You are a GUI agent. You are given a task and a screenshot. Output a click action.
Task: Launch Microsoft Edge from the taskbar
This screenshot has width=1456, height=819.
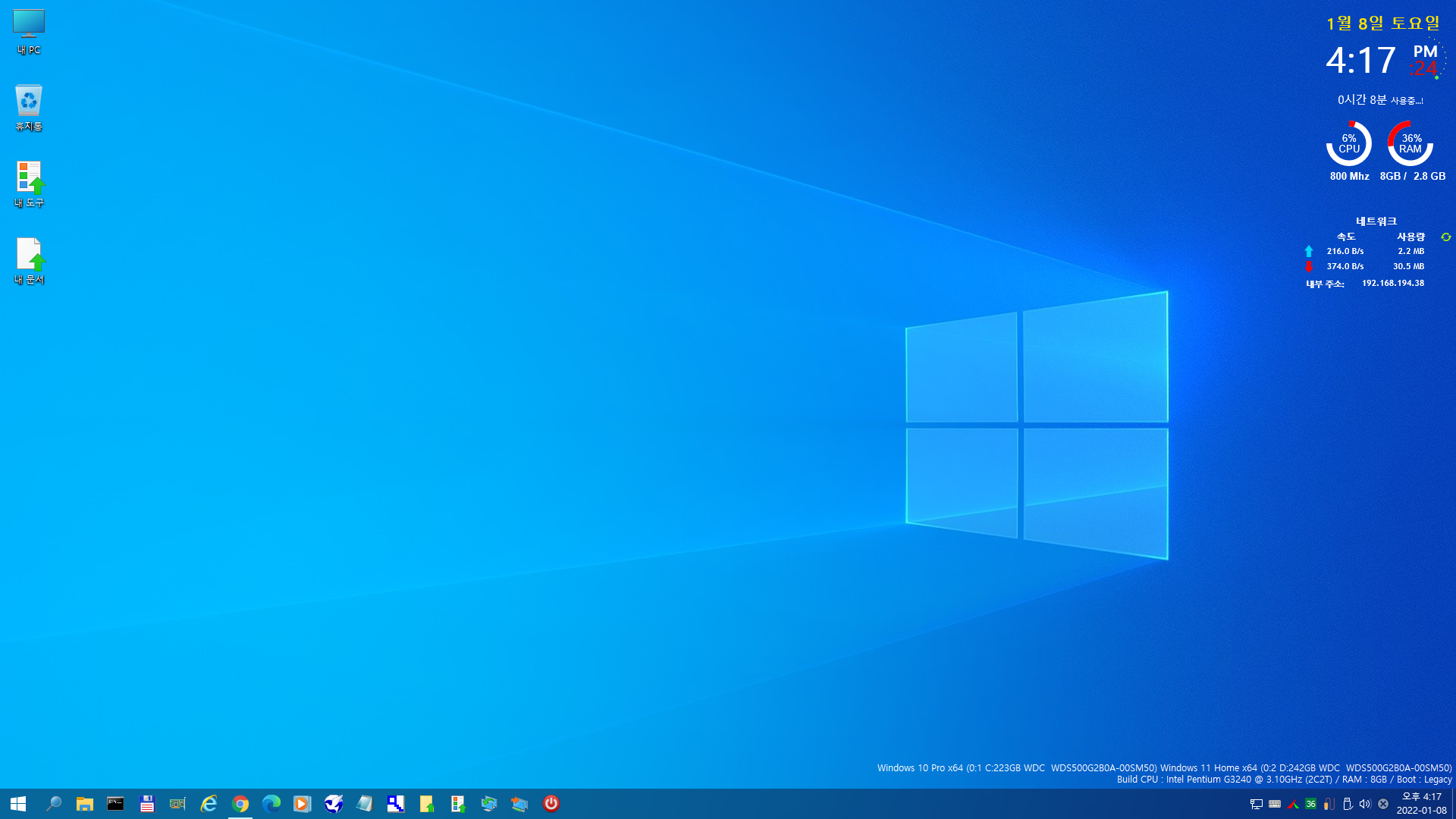[x=271, y=804]
